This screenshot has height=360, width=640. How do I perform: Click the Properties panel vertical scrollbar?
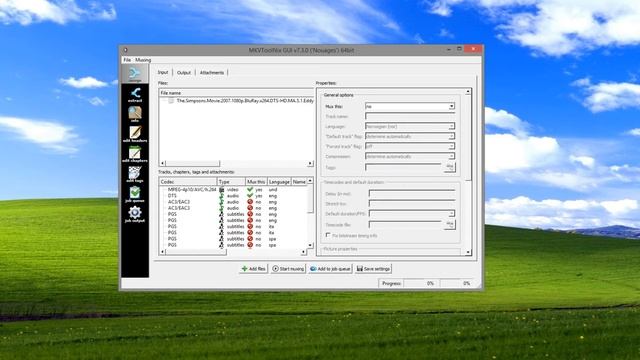468,172
